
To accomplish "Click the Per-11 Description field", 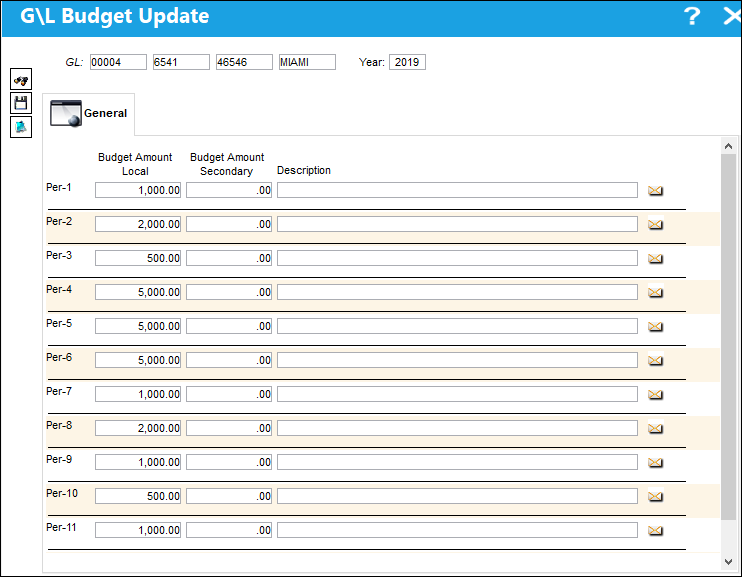I will (458, 531).
